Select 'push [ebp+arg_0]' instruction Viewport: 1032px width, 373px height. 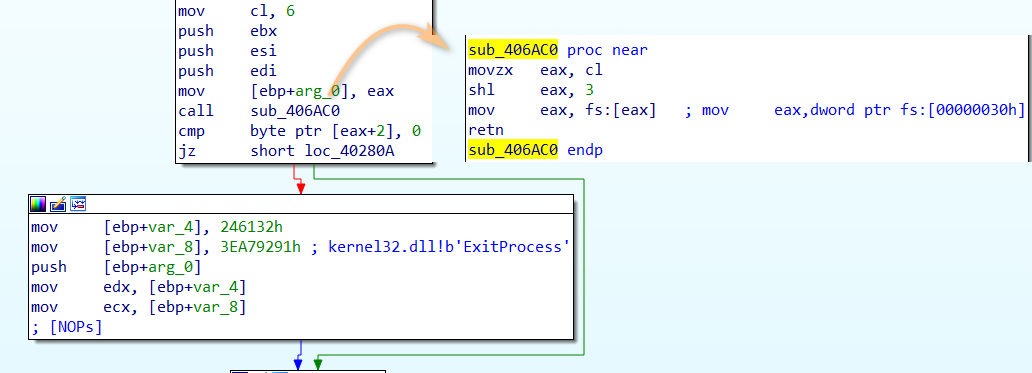tap(116, 267)
